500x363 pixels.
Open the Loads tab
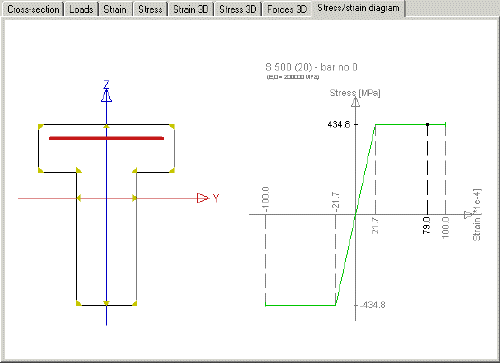coord(81,9)
